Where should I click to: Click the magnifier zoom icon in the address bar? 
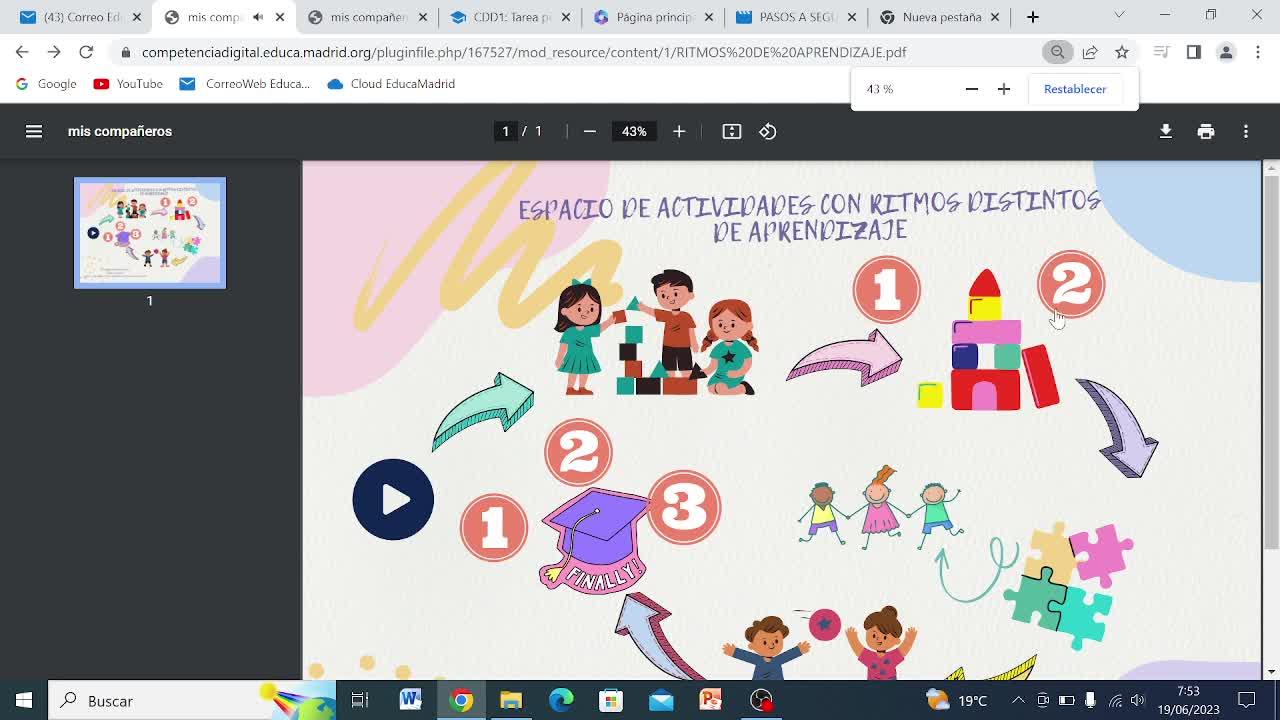coord(1058,52)
